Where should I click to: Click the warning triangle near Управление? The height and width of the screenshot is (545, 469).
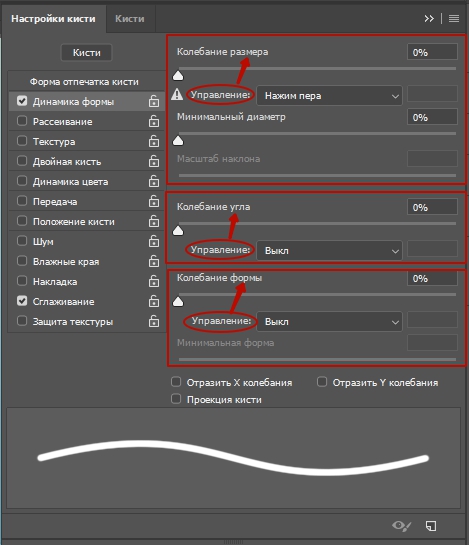pyautogui.click(x=177, y=94)
